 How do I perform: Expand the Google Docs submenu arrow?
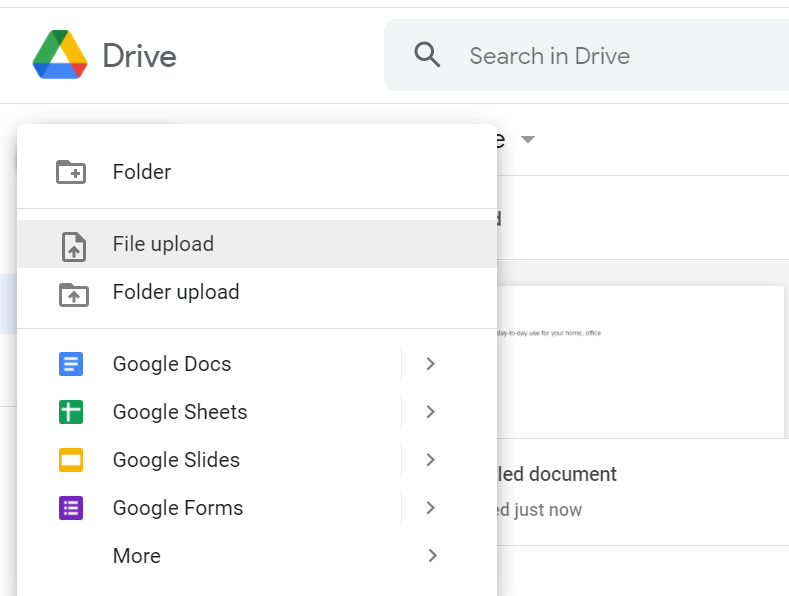pos(430,364)
